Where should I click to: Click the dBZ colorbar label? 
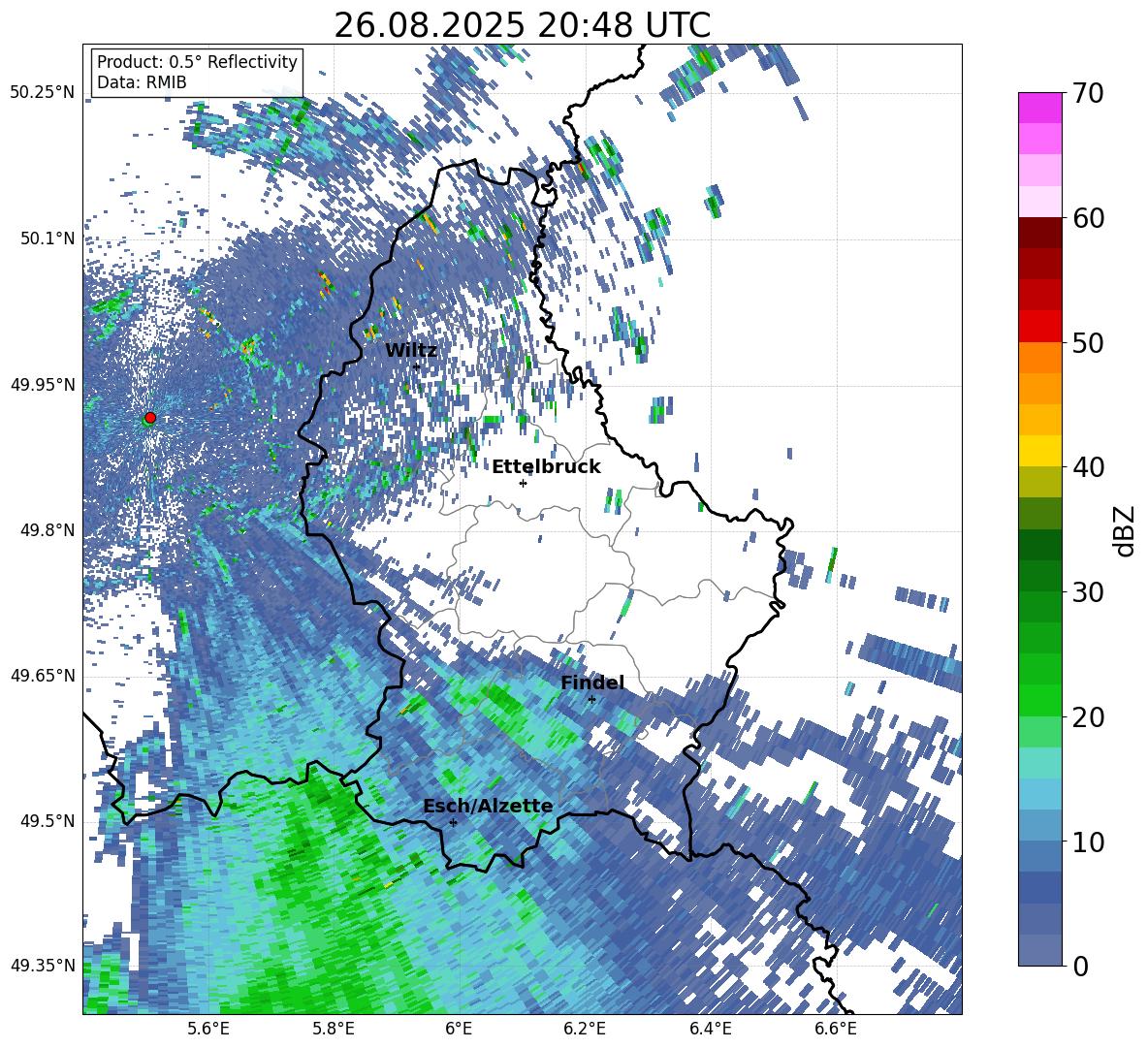coord(1124,530)
